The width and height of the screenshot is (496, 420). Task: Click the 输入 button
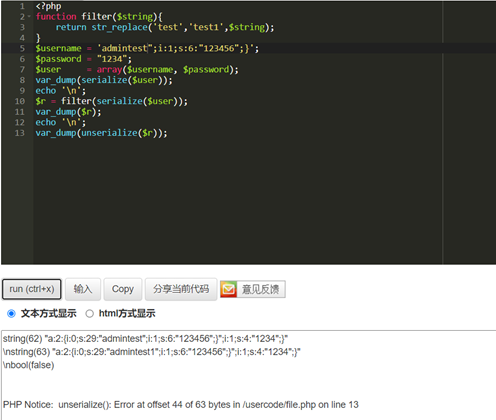pyautogui.click(x=83, y=289)
